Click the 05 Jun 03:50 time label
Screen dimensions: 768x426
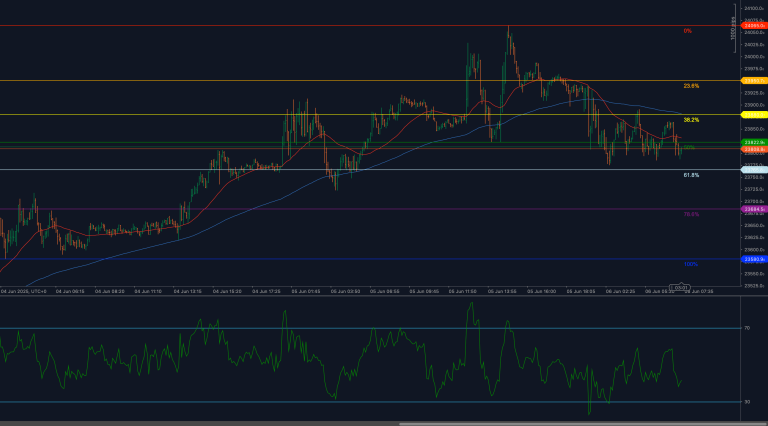coord(345,291)
